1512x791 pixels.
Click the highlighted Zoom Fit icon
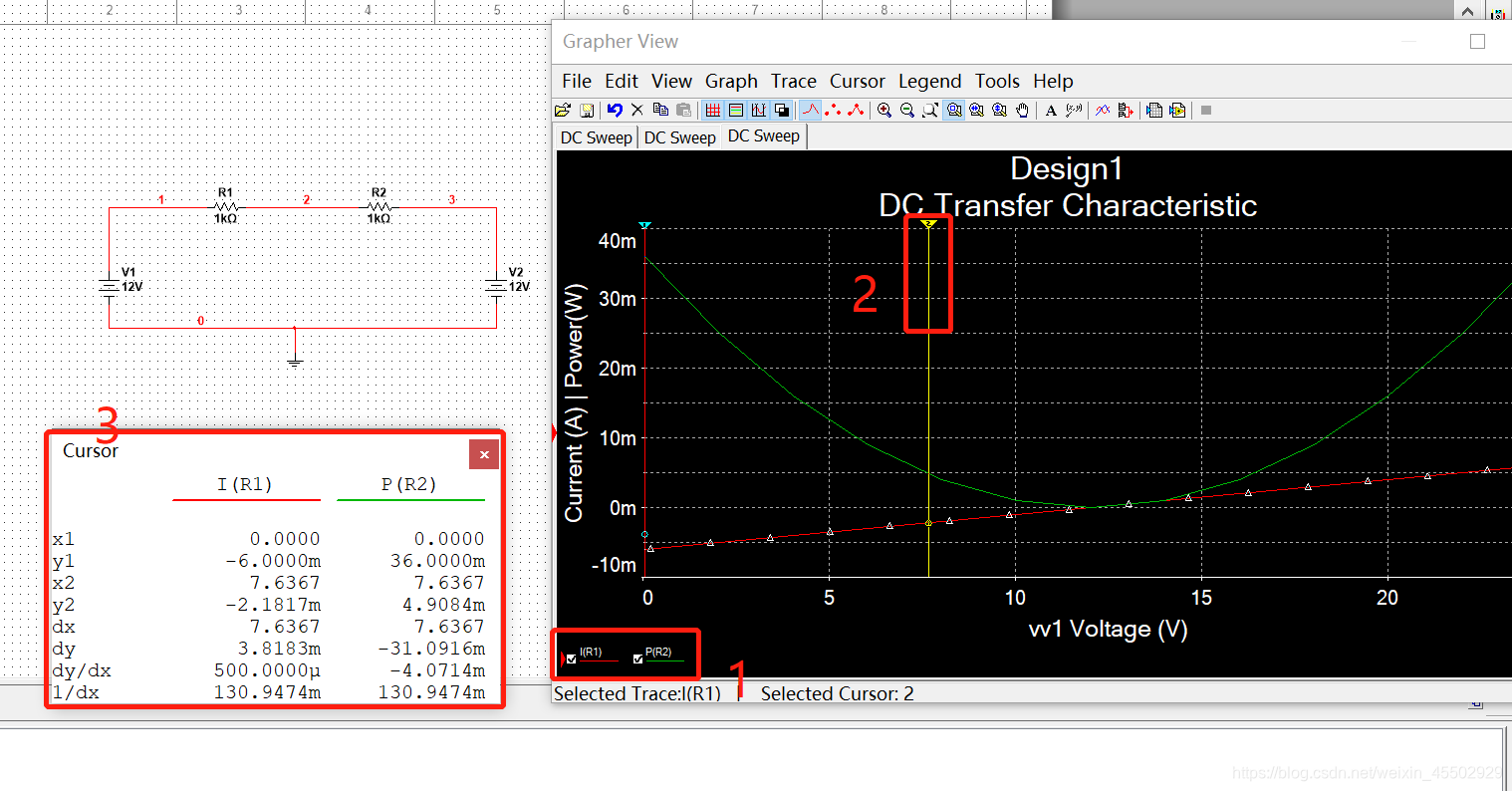pos(954,110)
